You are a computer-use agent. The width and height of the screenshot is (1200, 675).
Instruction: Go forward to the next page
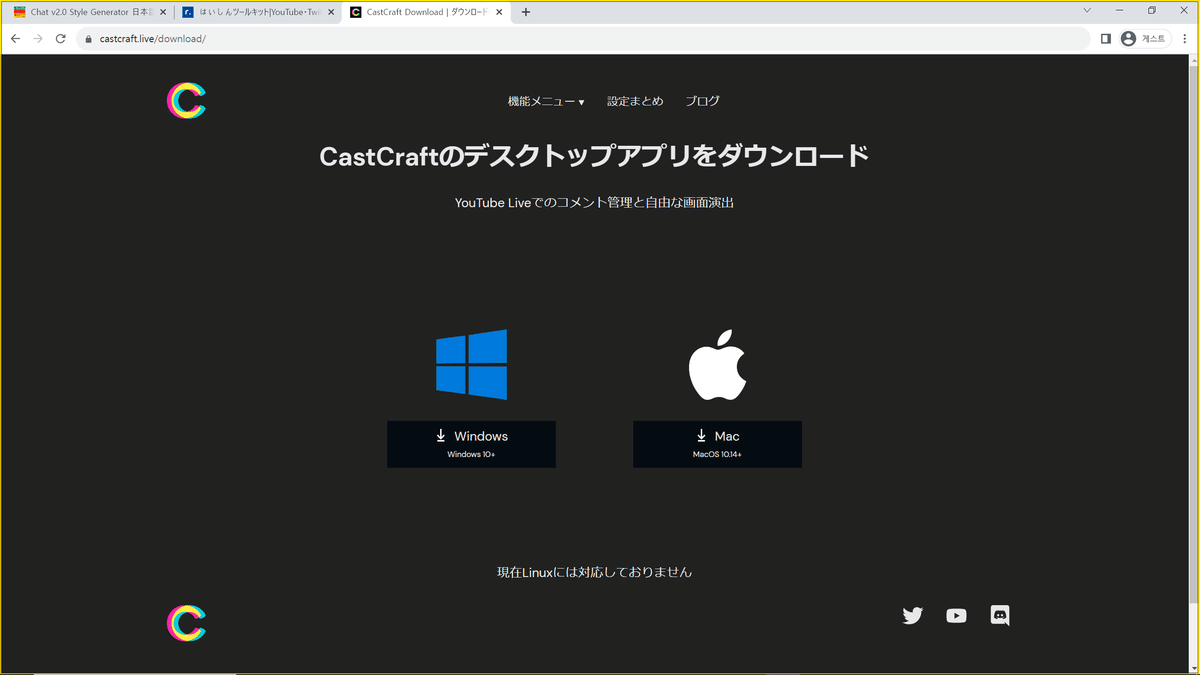click(x=38, y=39)
